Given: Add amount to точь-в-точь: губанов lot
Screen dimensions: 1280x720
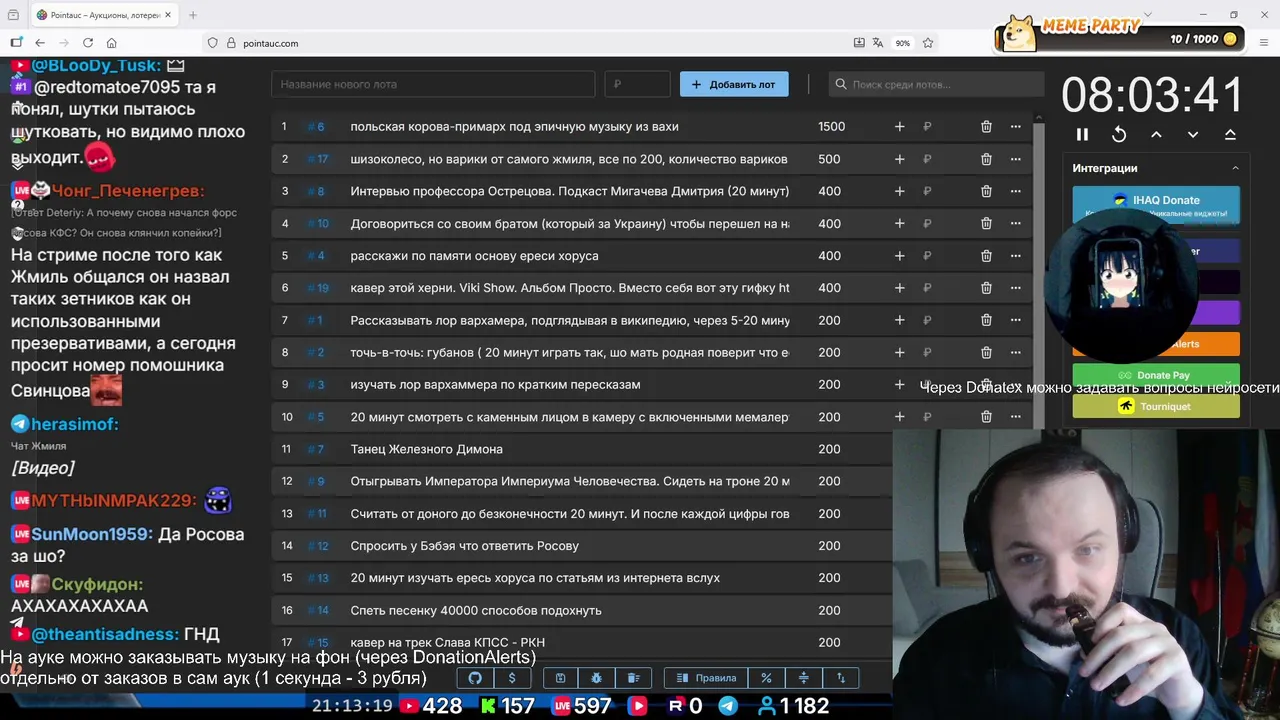Looking at the screenshot, I should click(x=899, y=352).
